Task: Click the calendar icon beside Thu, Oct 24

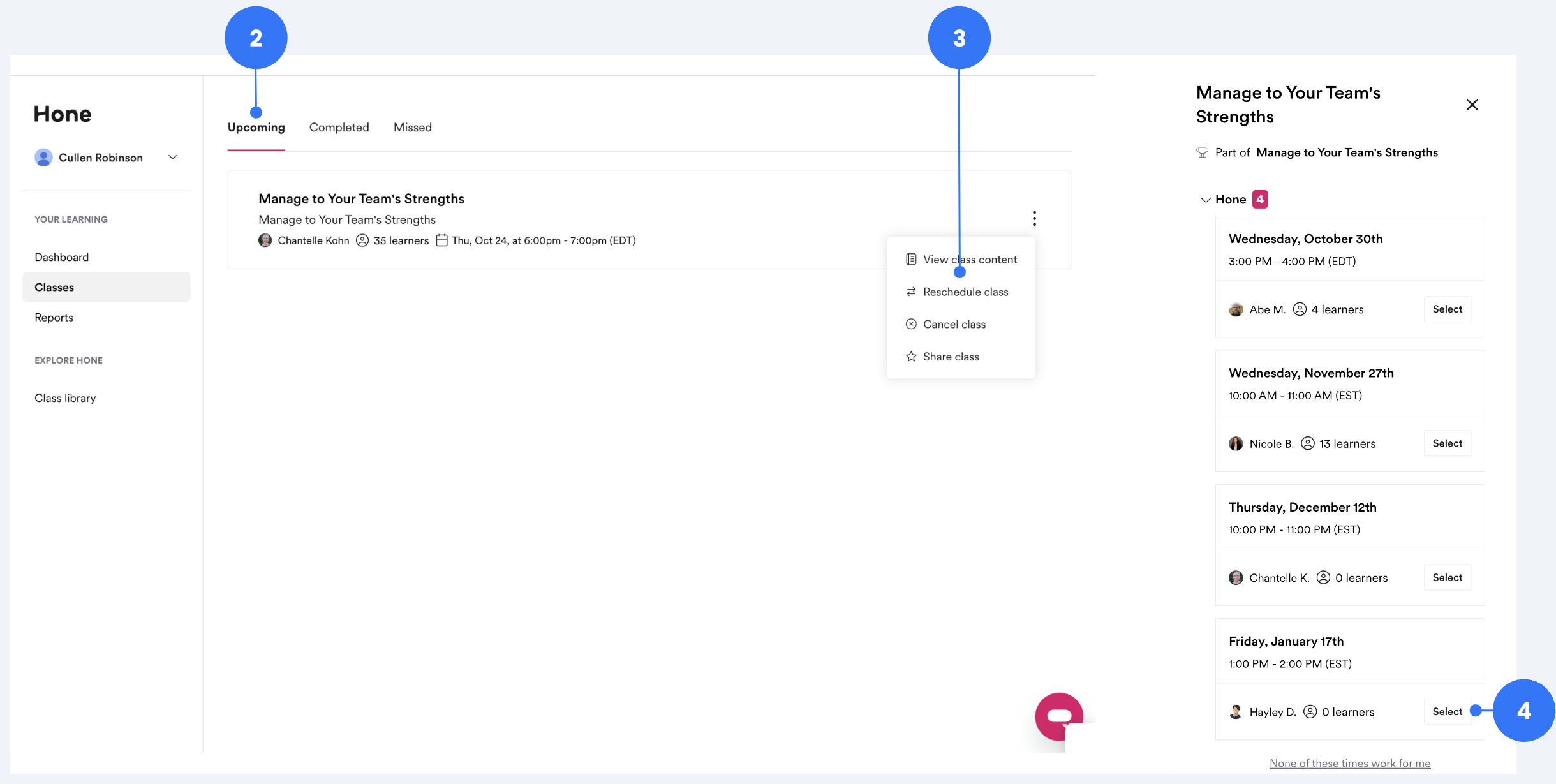Action: (x=441, y=240)
